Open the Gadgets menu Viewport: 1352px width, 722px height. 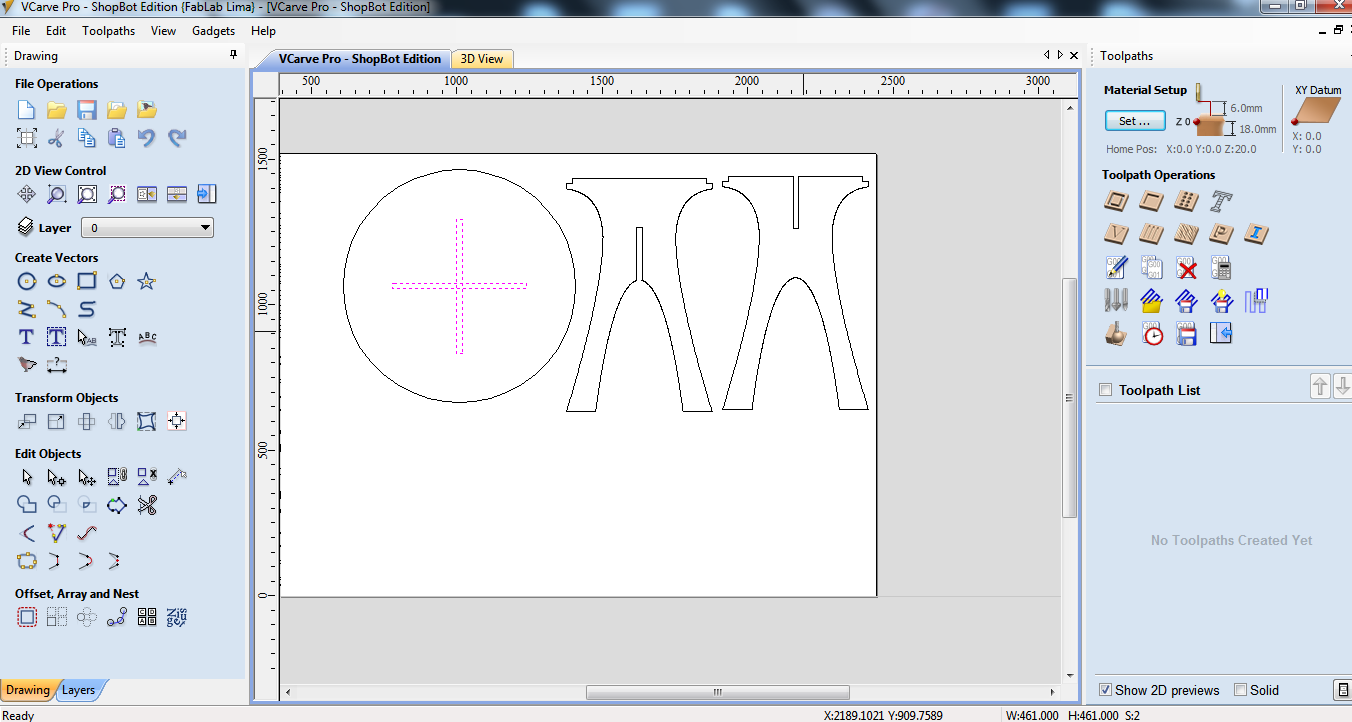coord(213,31)
